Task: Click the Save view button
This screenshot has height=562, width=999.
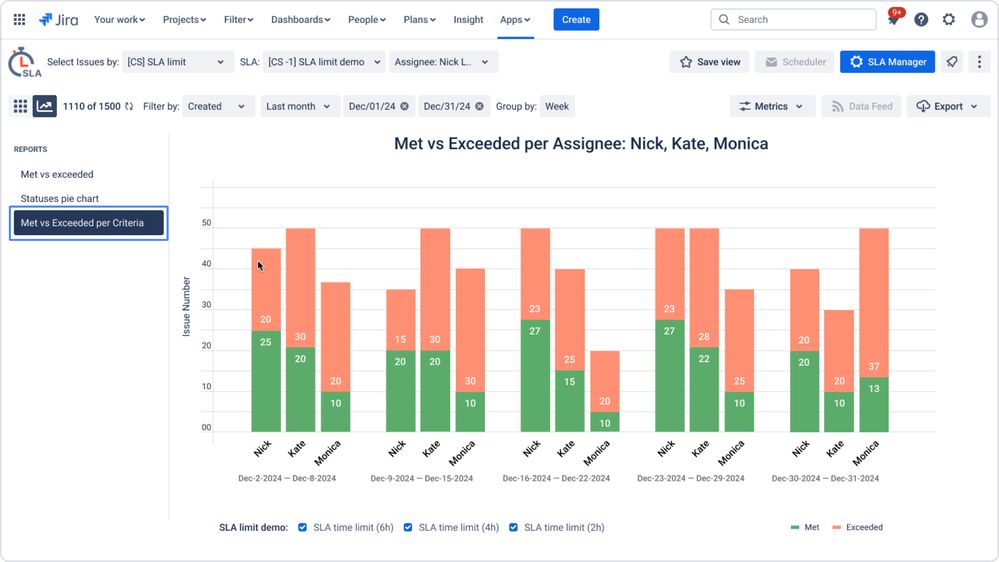Action: click(x=710, y=62)
